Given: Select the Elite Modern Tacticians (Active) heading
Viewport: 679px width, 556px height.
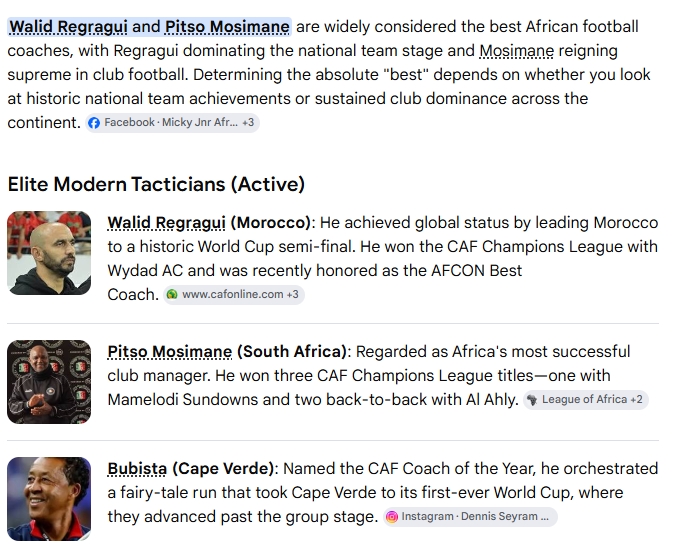Looking at the screenshot, I should tap(156, 184).
